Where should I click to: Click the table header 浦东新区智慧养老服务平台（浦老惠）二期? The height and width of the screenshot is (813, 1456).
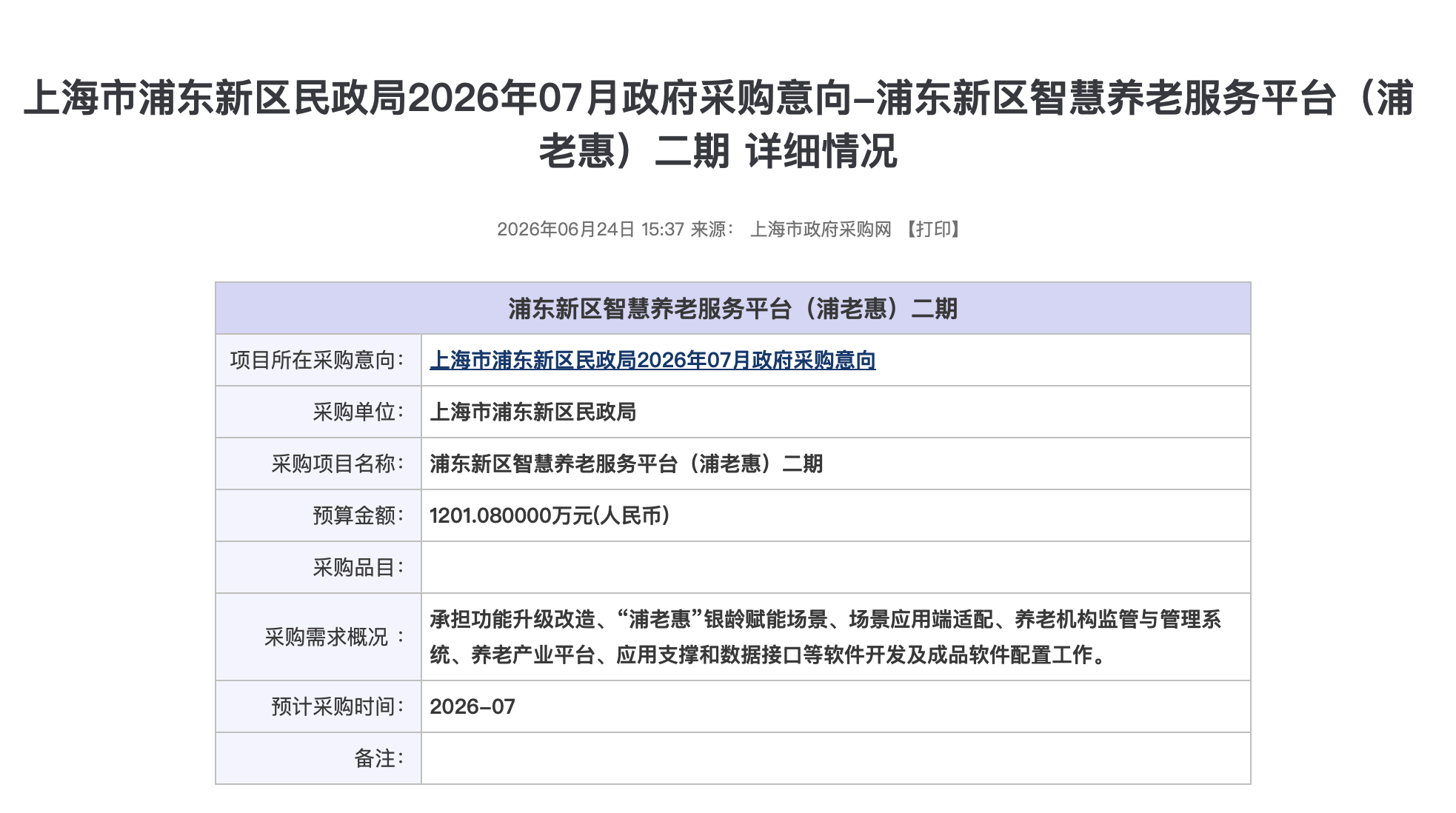(732, 308)
